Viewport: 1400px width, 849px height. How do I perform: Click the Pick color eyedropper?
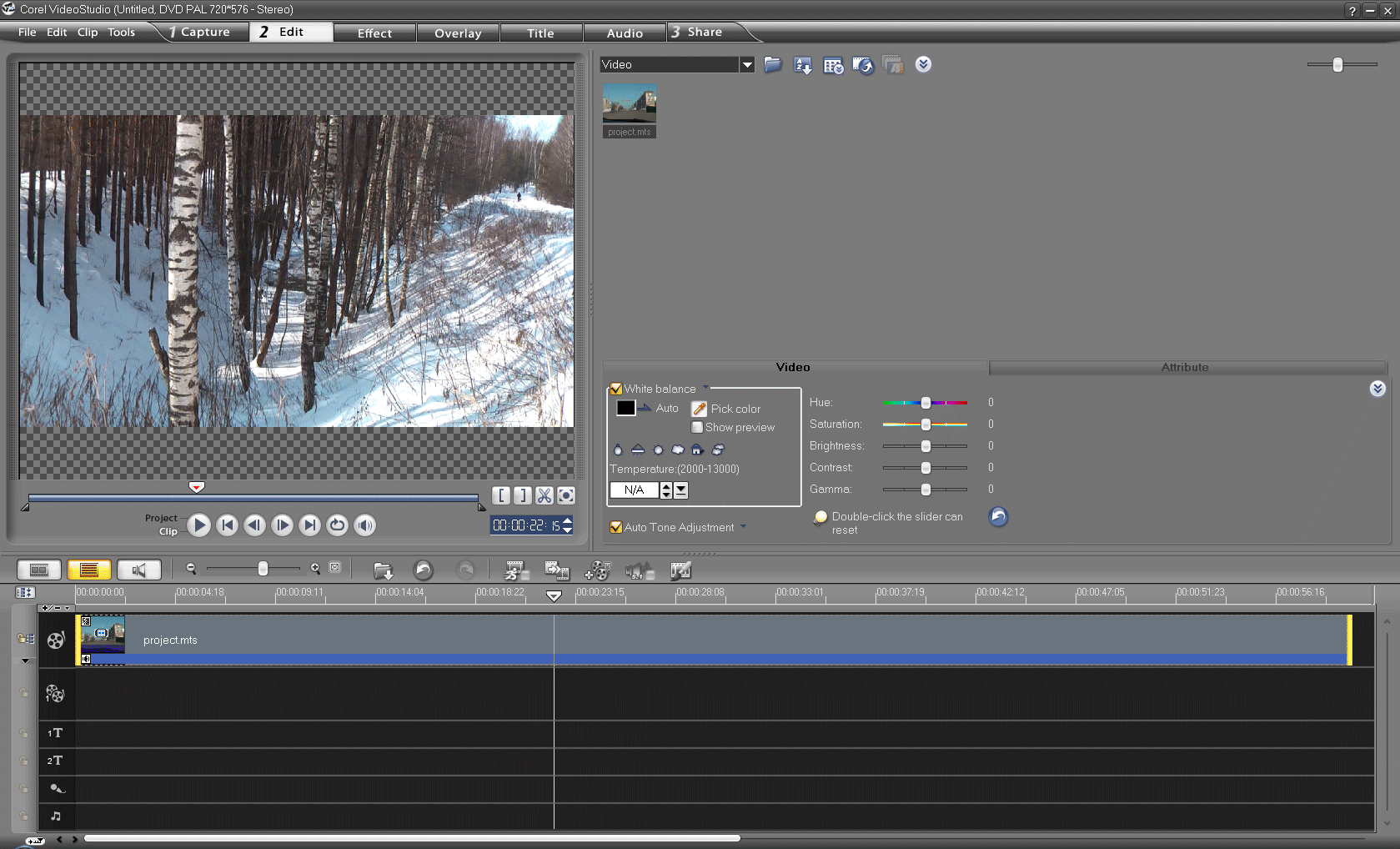700,409
